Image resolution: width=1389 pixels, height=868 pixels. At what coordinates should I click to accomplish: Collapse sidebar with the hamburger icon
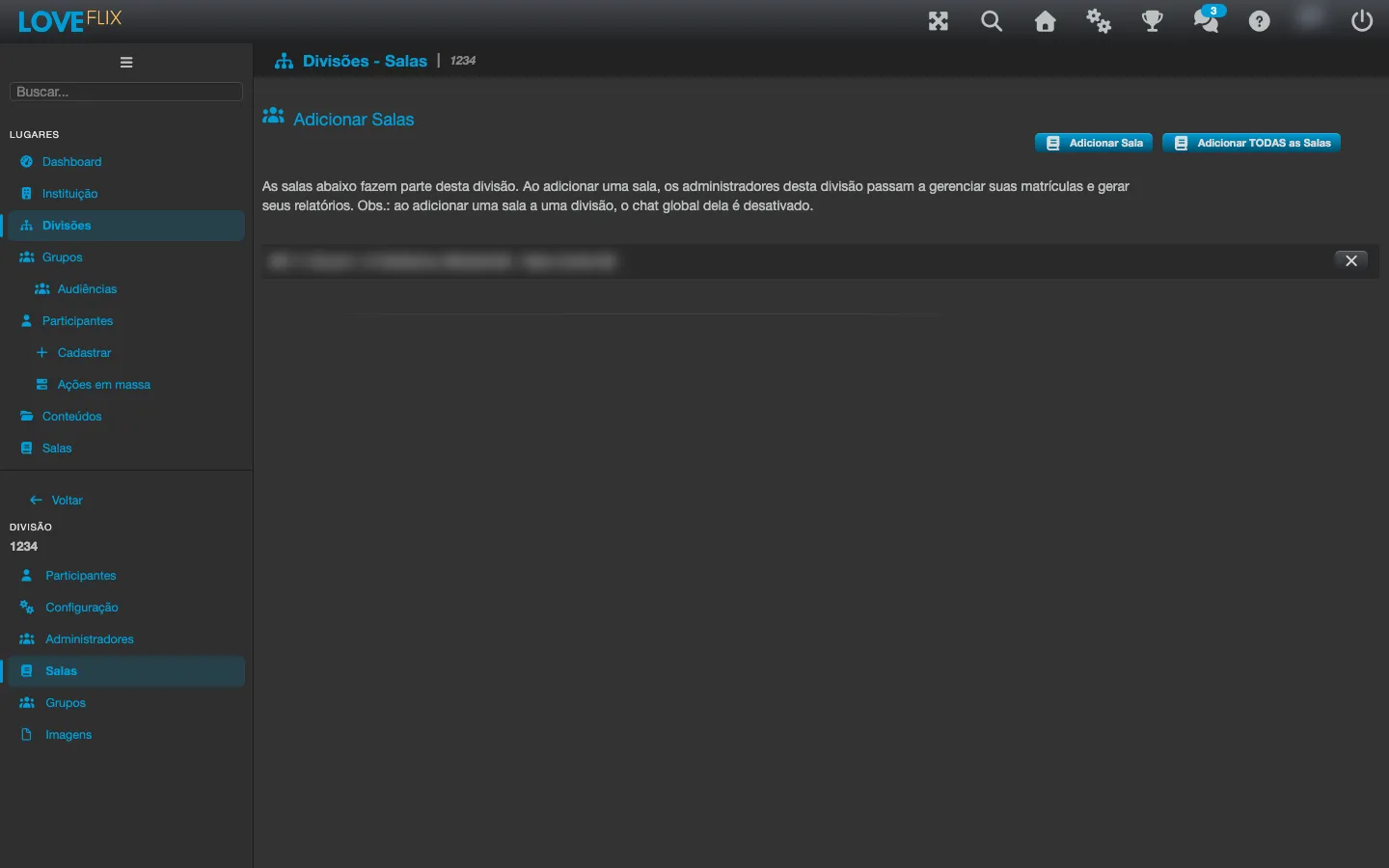tap(126, 63)
